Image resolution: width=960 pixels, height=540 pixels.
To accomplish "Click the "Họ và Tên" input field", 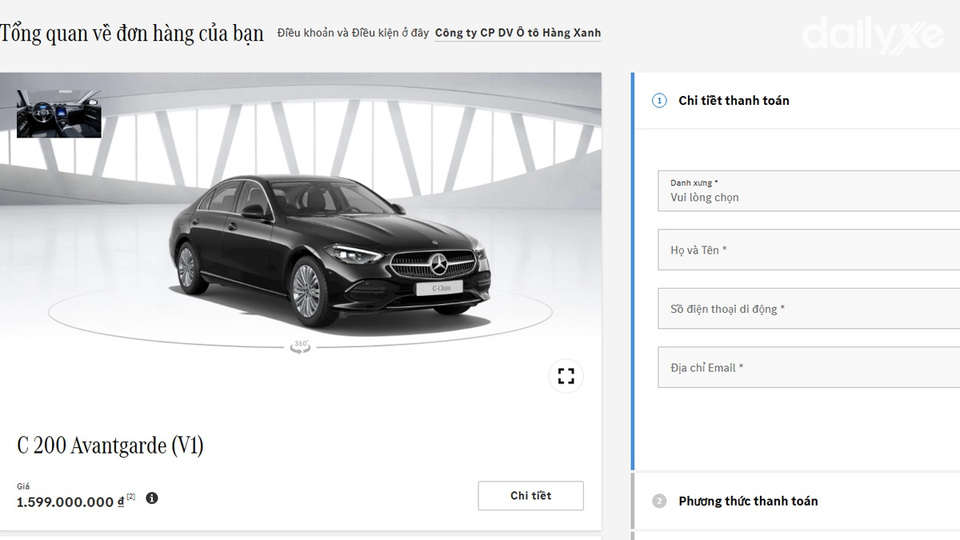I will pyautogui.click(x=808, y=250).
